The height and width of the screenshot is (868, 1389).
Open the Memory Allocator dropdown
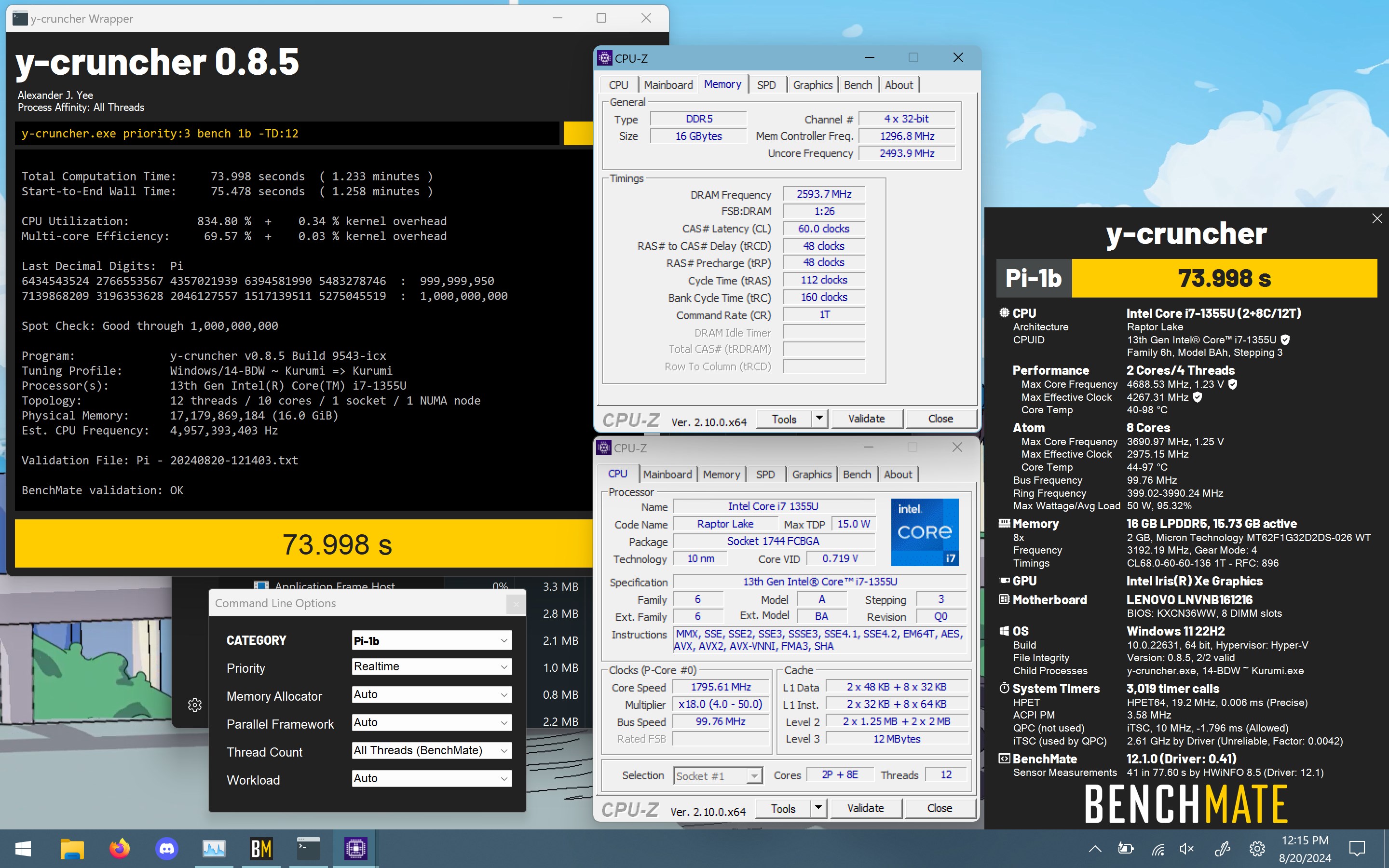pos(432,694)
